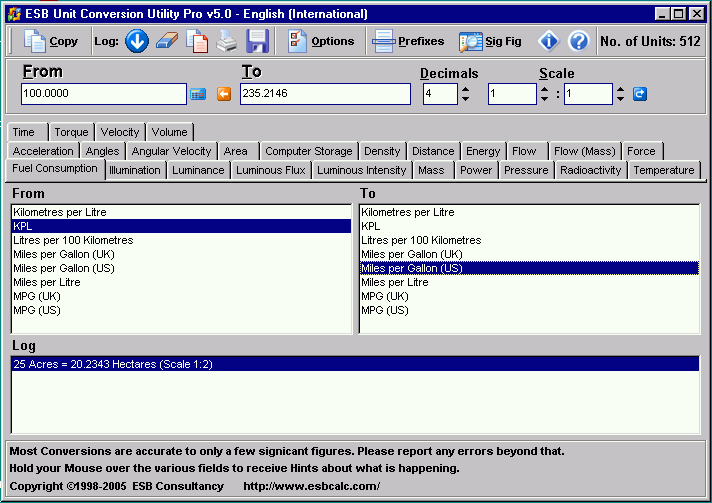Open the Force tab
712x503 pixels.
pos(641,151)
